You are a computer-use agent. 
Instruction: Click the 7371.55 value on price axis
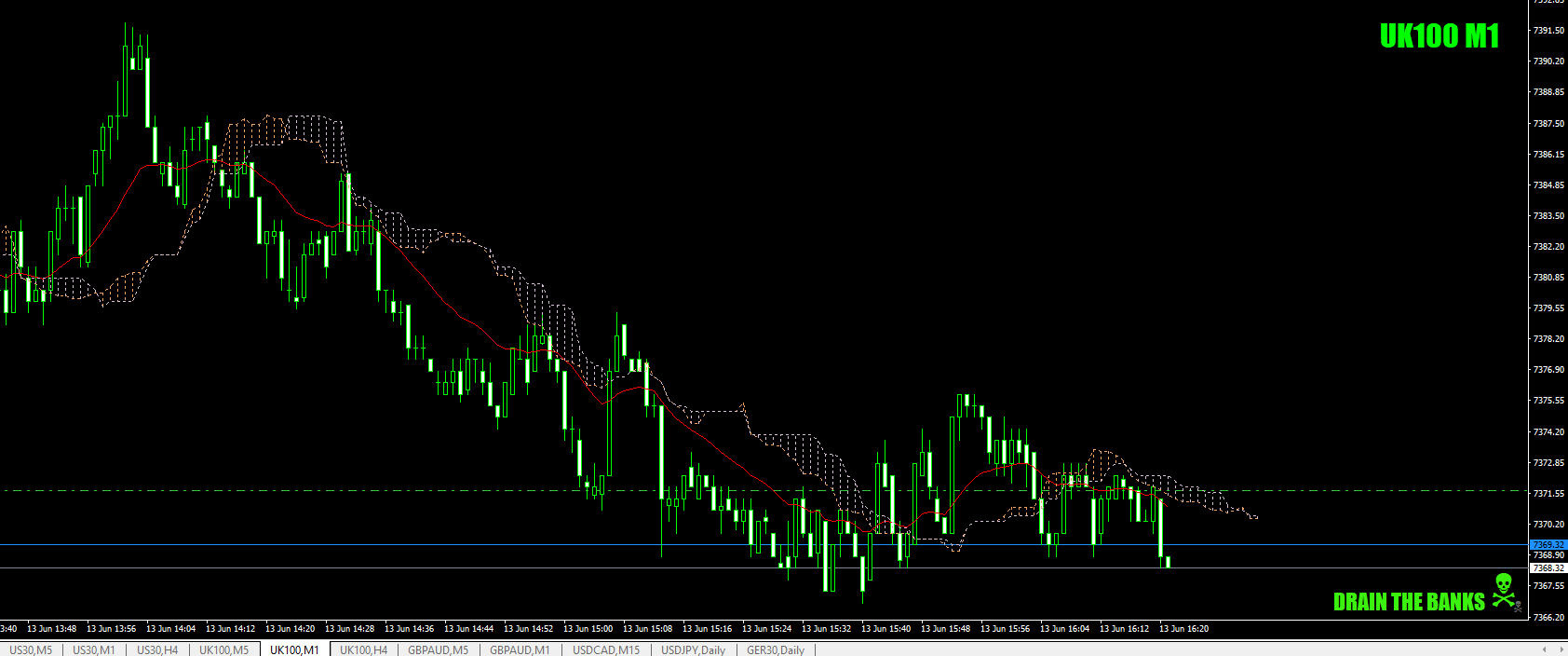tap(1548, 494)
